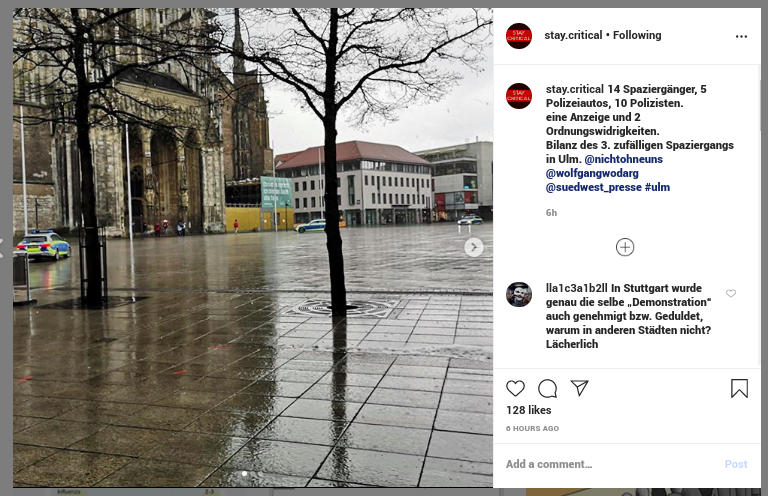Share post via paper plane icon
768x496 pixels.
pyautogui.click(x=579, y=388)
